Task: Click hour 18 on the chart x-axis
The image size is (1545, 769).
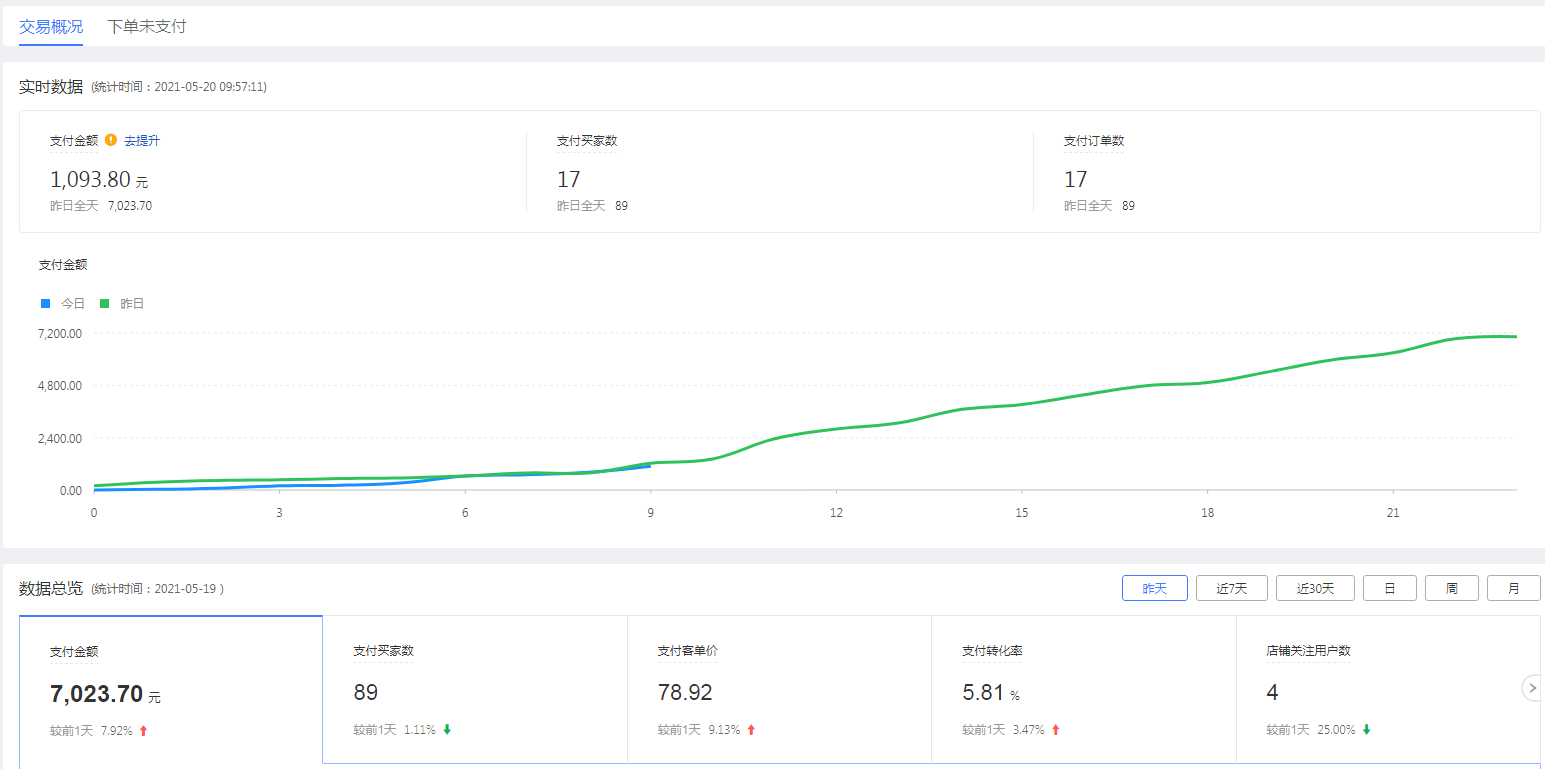Action: pyautogui.click(x=1208, y=513)
